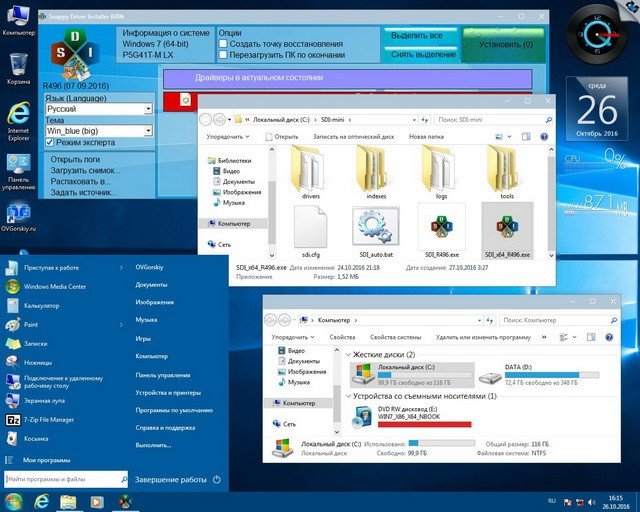Click the Start menu search field
Screen dimensions: 640x512
click(65, 479)
